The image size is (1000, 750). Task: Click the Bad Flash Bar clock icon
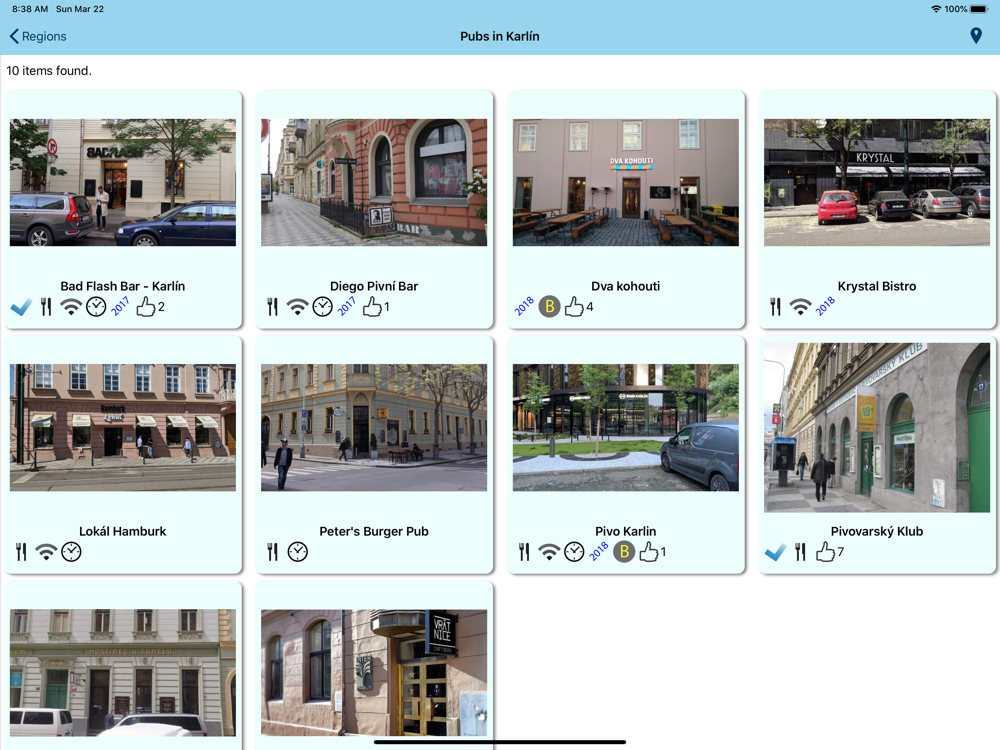pos(96,307)
